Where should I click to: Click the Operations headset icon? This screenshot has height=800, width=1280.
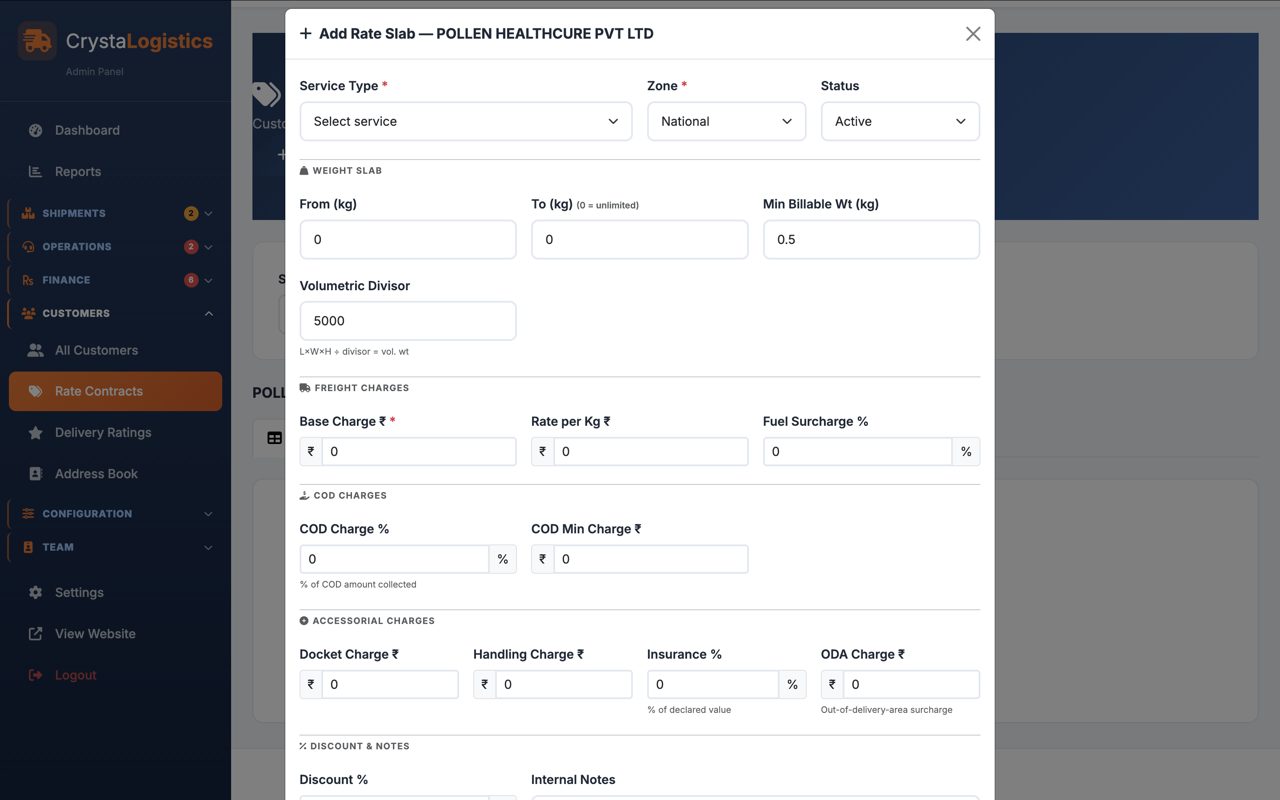tap(28, 247)
